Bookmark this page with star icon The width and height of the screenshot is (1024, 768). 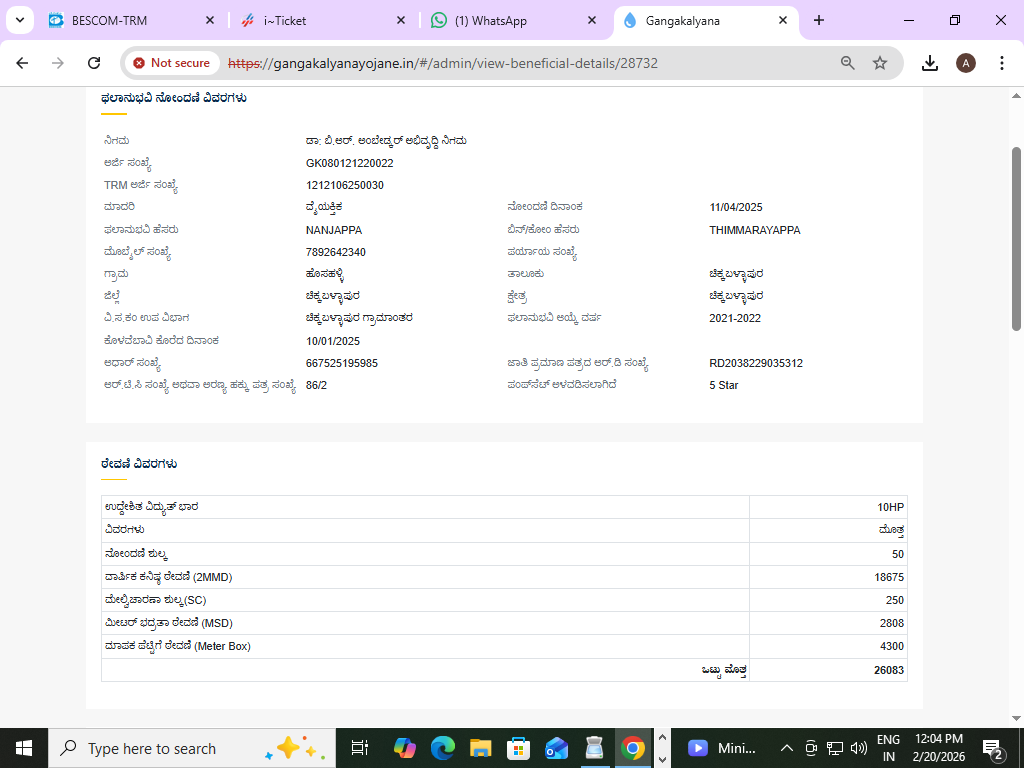pyautogui.click(x=880, y=63)
